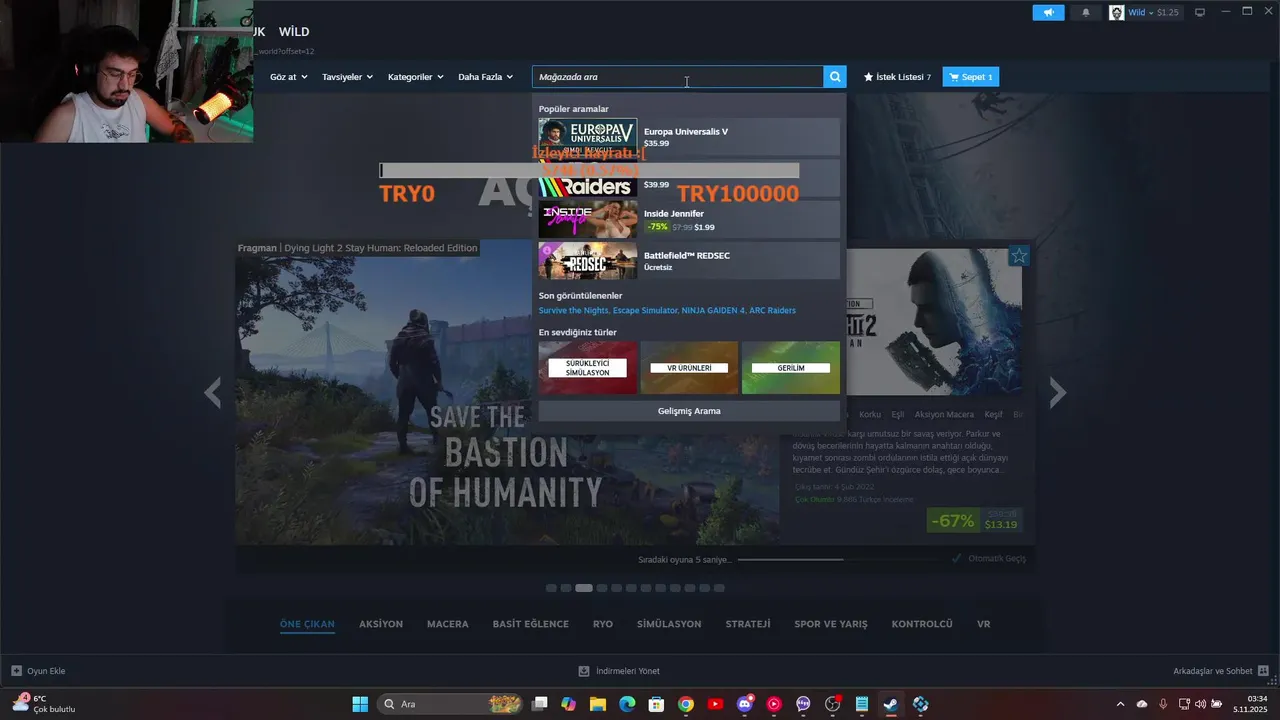Open File Explorer from taskbar
The image size is (1280, 720).
[598, 704]
